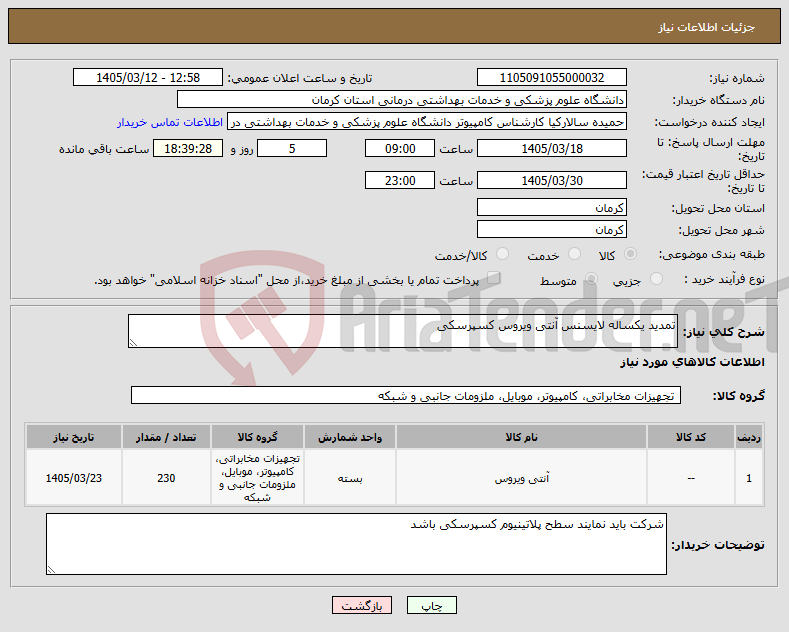Viewport: 789px width, 632px height.
Task: Select the متوسط purchase type radio
Action: pos(591,279)
